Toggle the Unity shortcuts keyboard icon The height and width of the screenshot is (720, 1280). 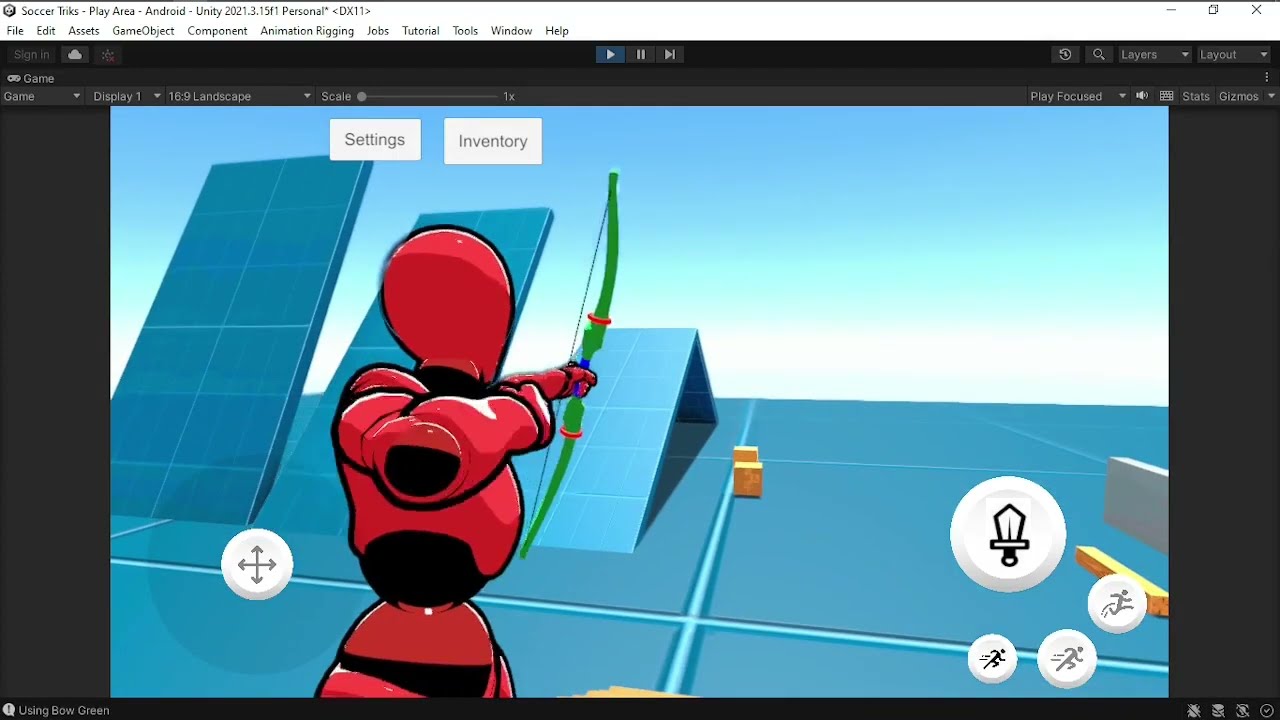[1166, 96]
